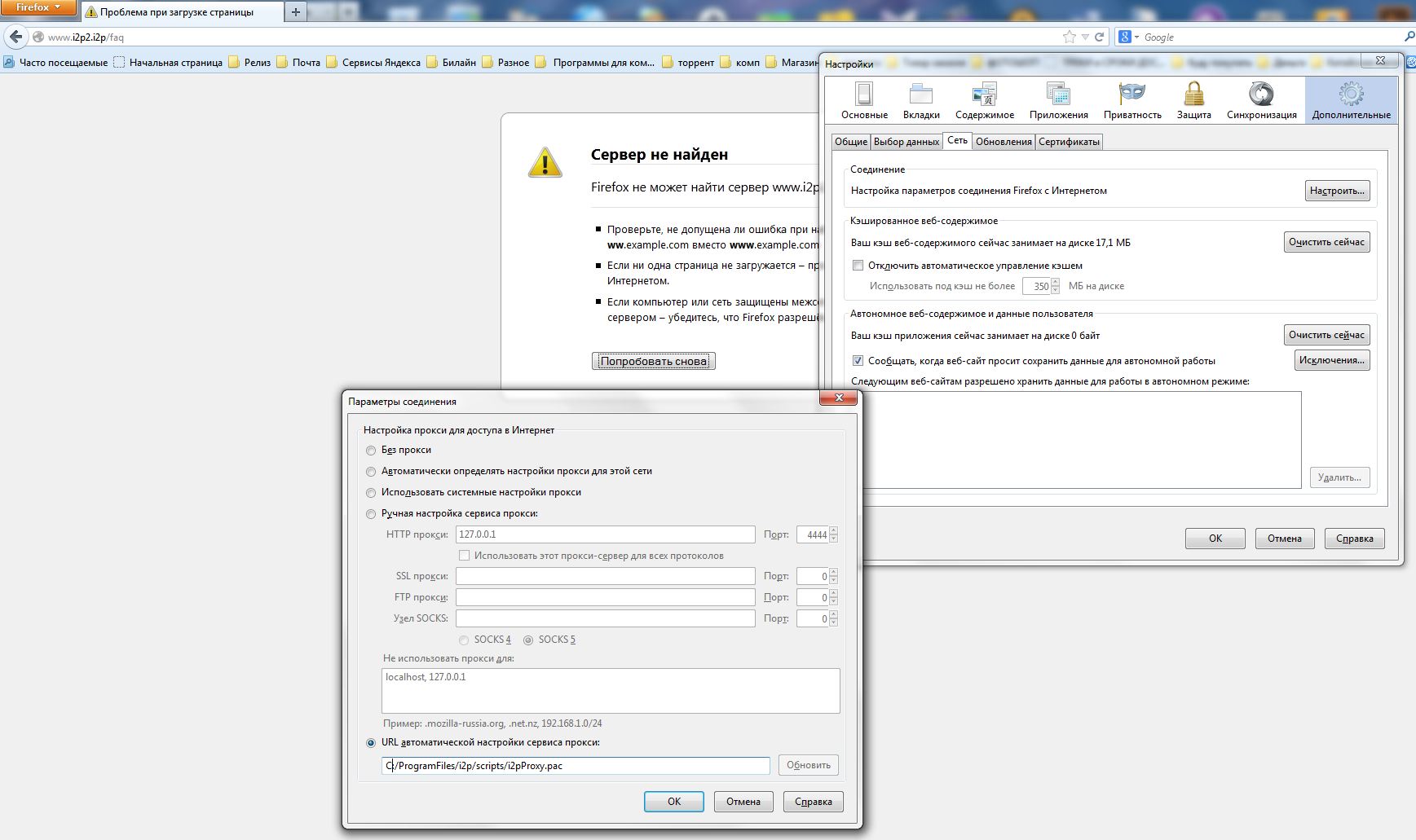Open the Вкладки settings panel
The height and width of the screenshot is (840, 1416).
pos(921,101)
